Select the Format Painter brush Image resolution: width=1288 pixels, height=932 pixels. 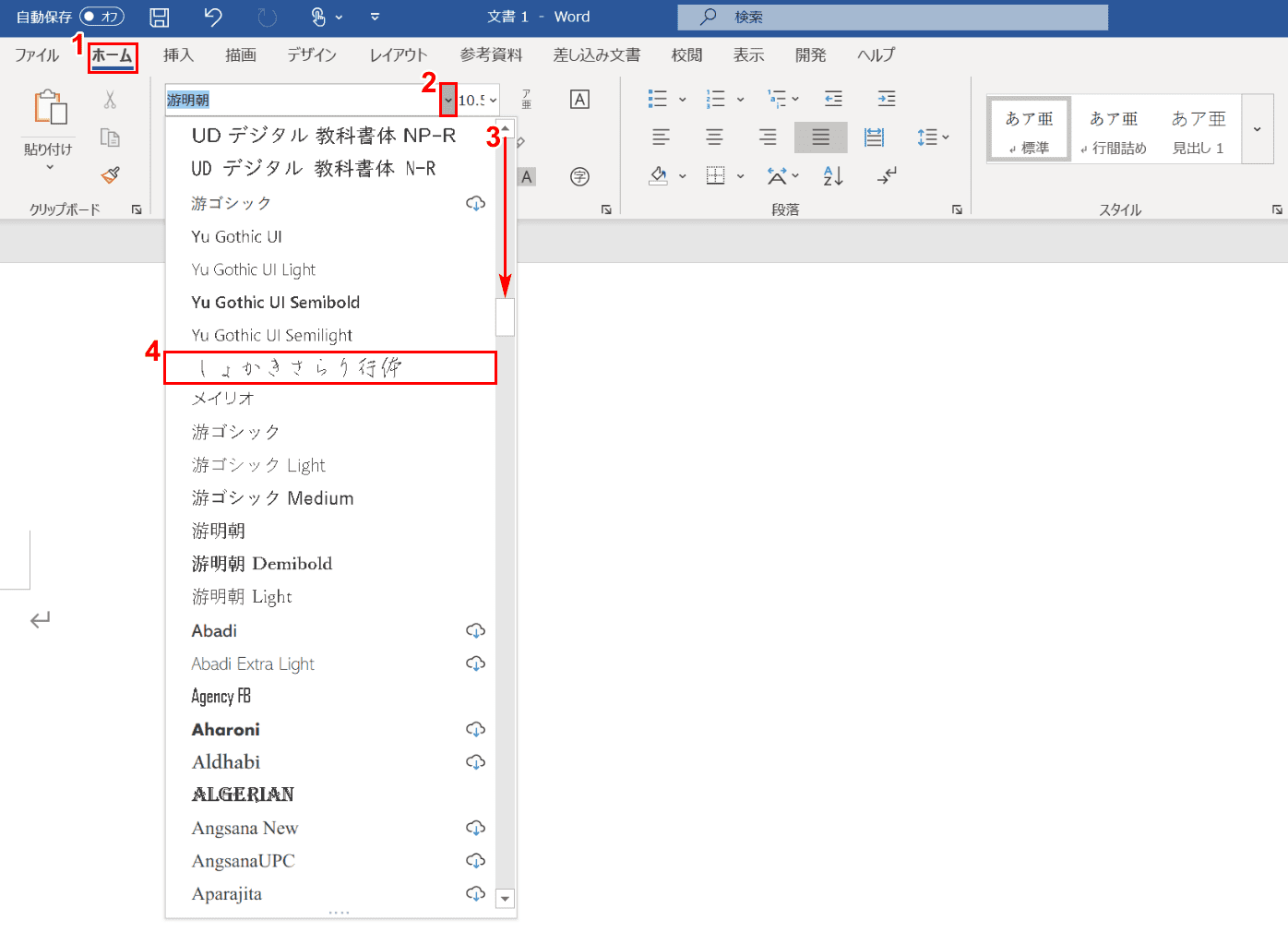111,174
